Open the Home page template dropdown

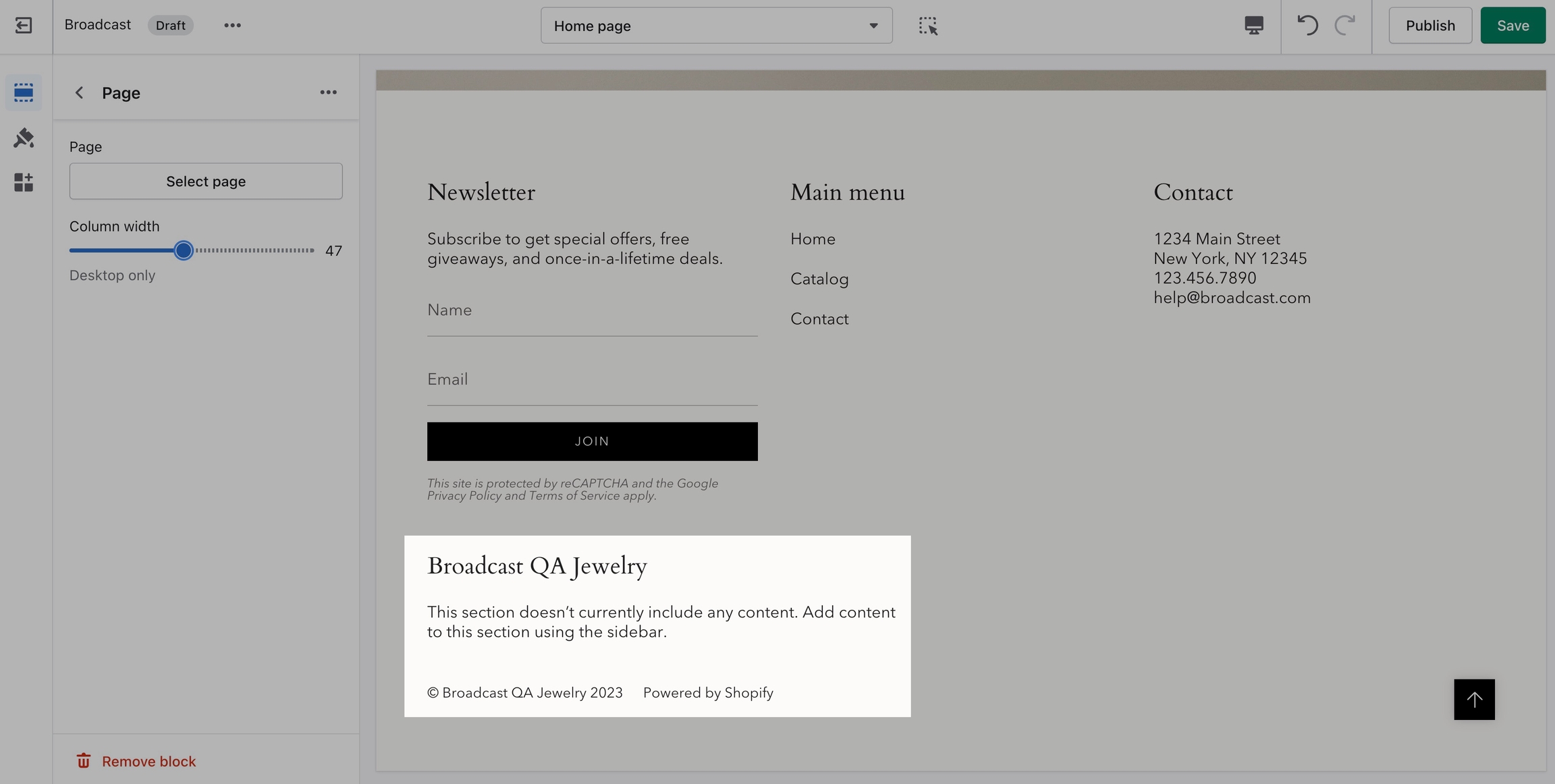coord(716,26)
